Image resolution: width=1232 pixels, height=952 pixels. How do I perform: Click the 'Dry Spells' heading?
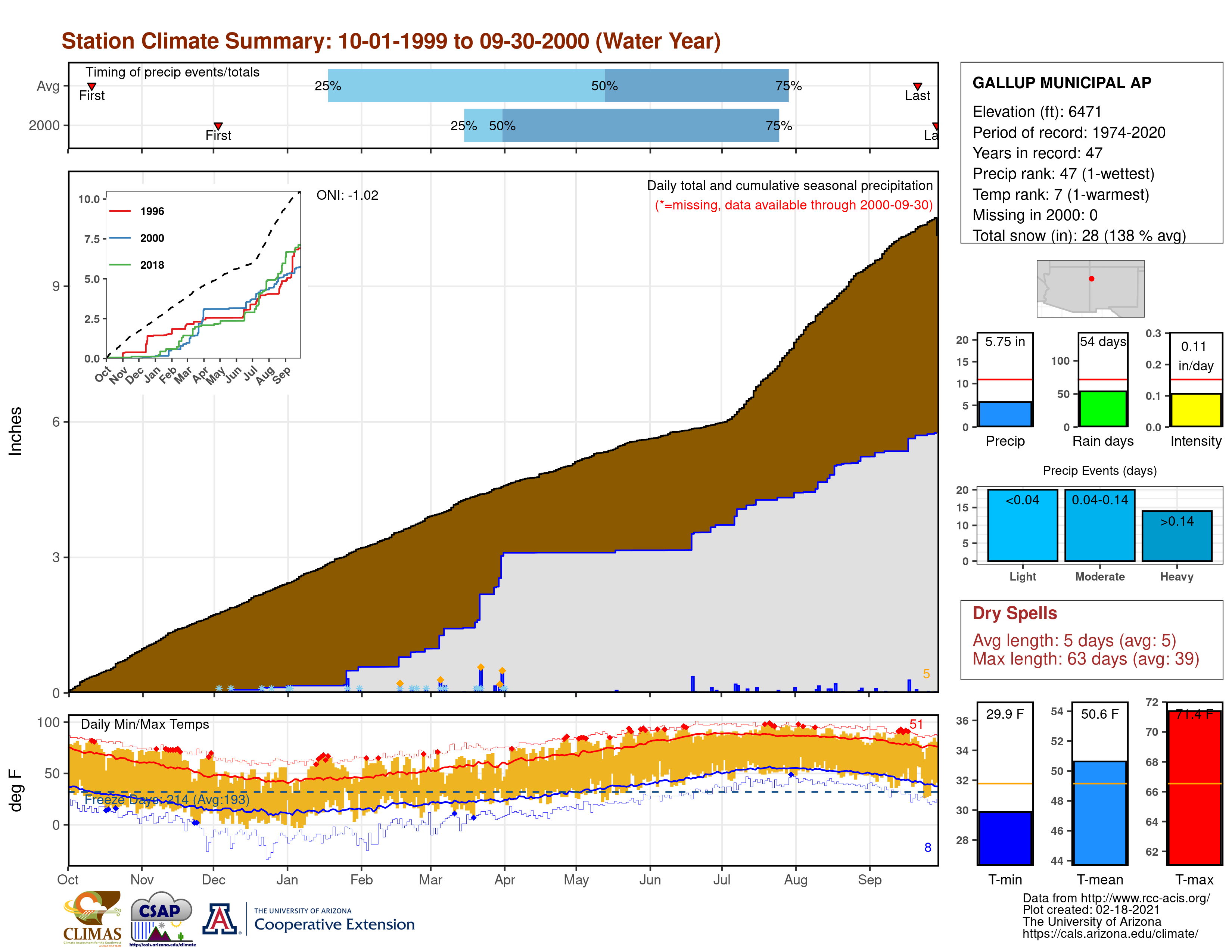click(1014, 613)
